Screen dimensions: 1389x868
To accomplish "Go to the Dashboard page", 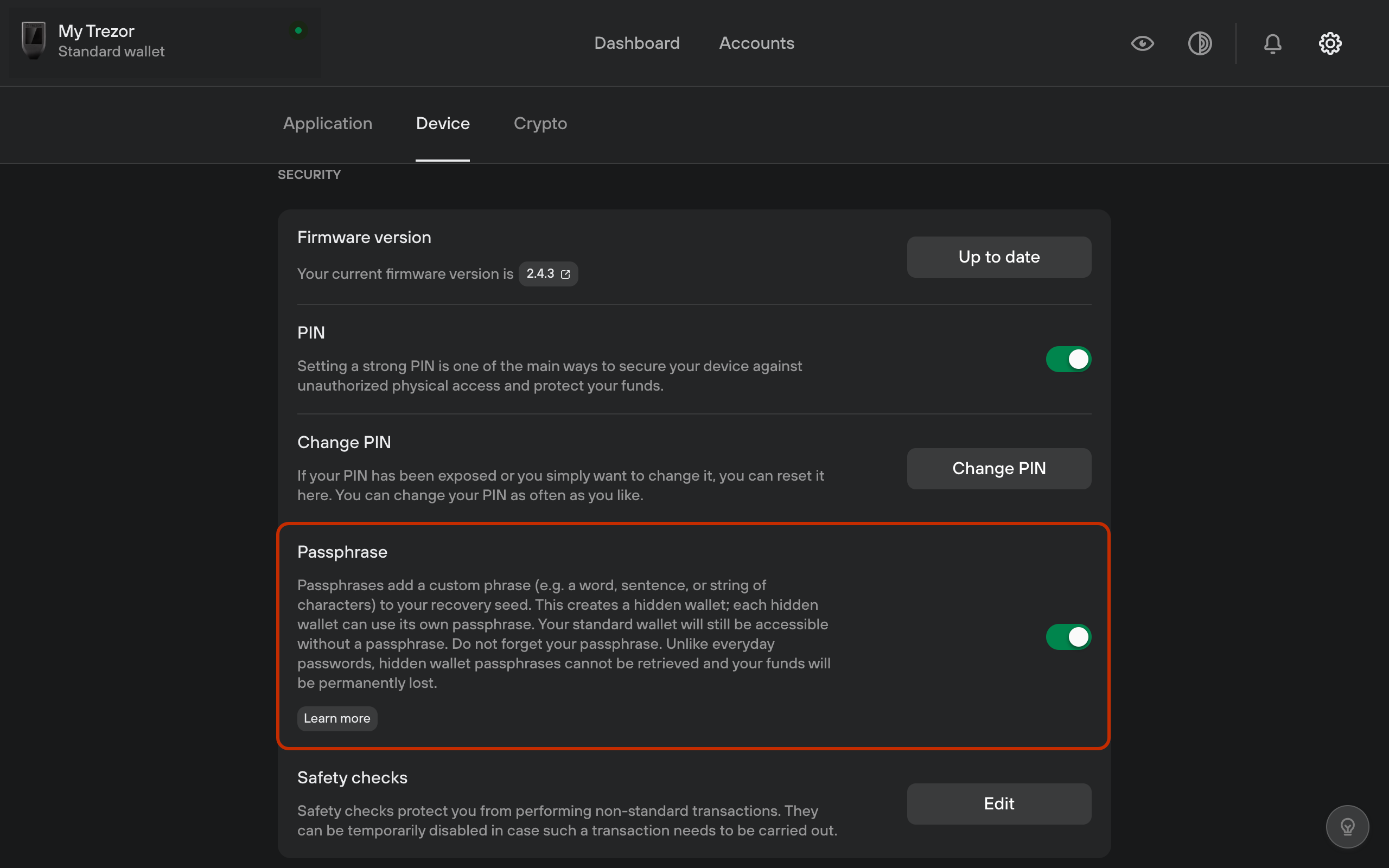I will click(636, 43).
